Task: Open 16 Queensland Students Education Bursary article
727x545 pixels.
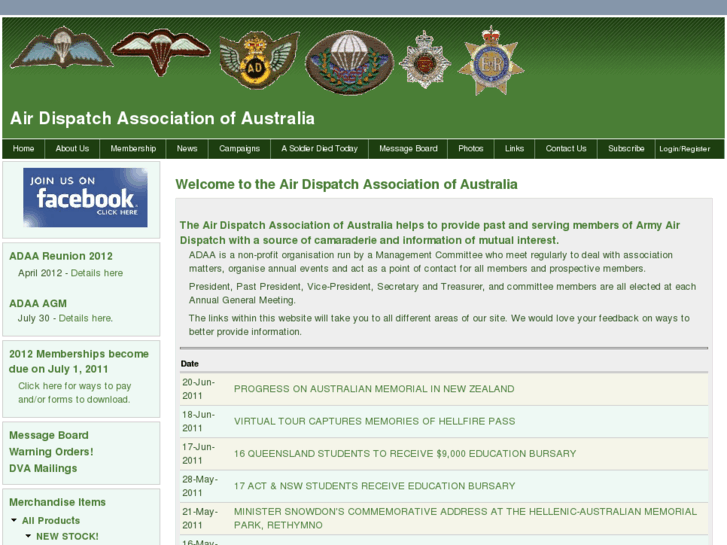Action: point(405,454)
